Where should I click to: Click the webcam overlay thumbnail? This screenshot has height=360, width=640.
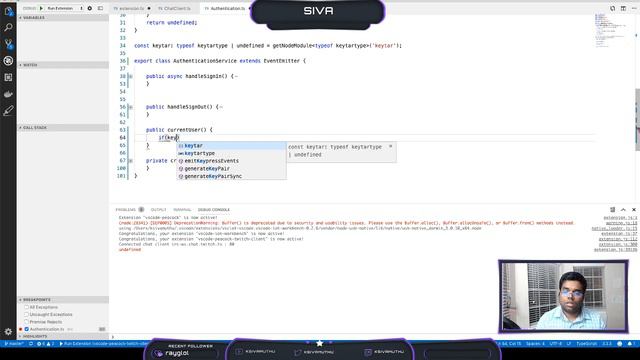pyautogui.click(x=563, y=296)
